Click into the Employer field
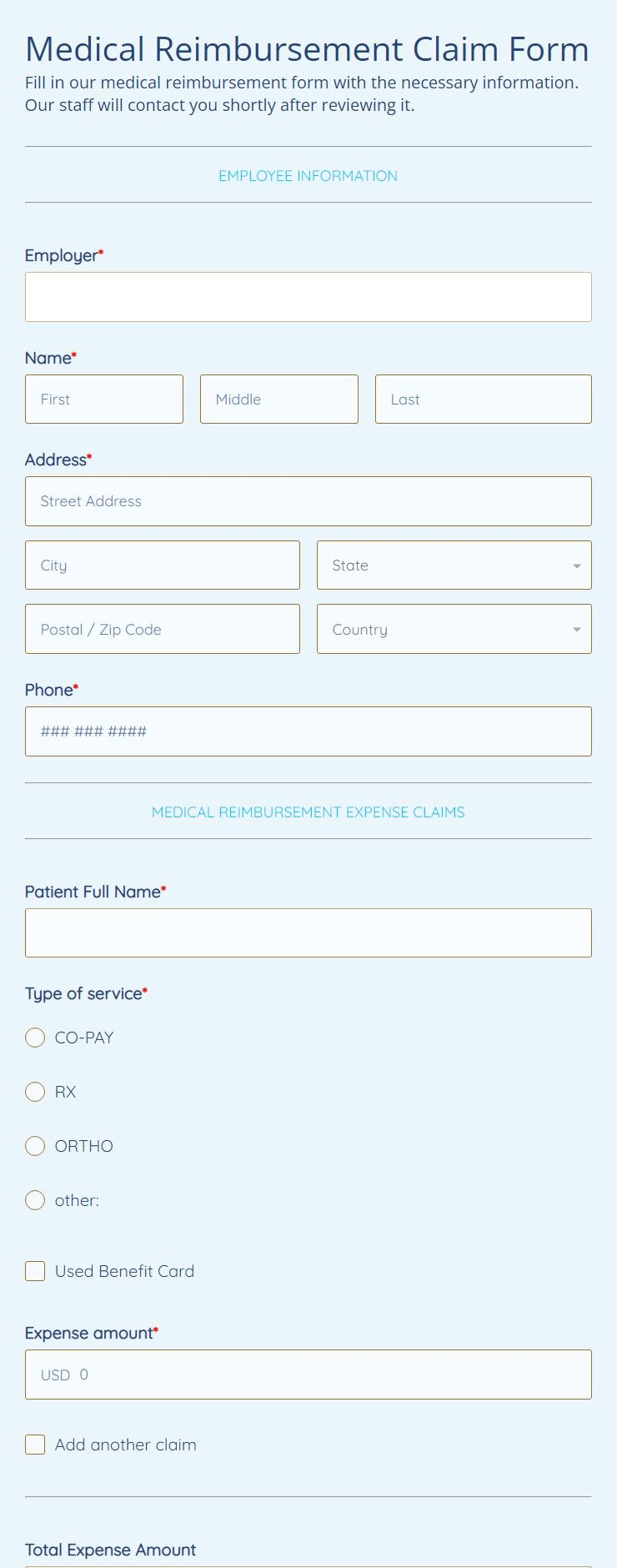The width and height of the screenshot is (617, 1568). (x=308, y=296)
